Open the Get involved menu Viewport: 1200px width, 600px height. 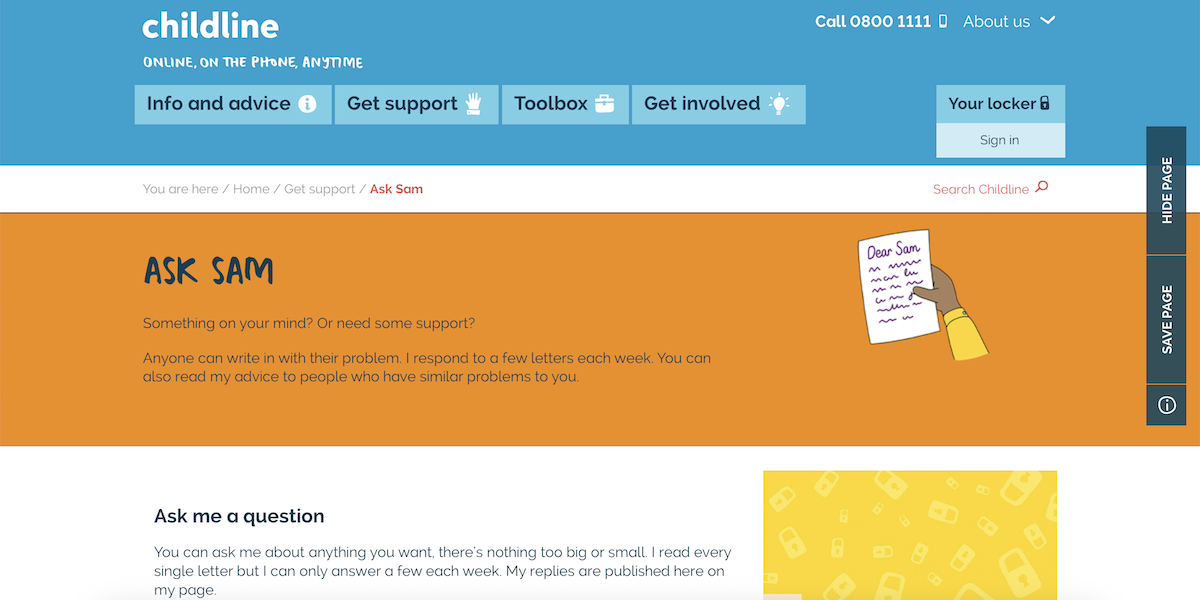pos(702,104)
